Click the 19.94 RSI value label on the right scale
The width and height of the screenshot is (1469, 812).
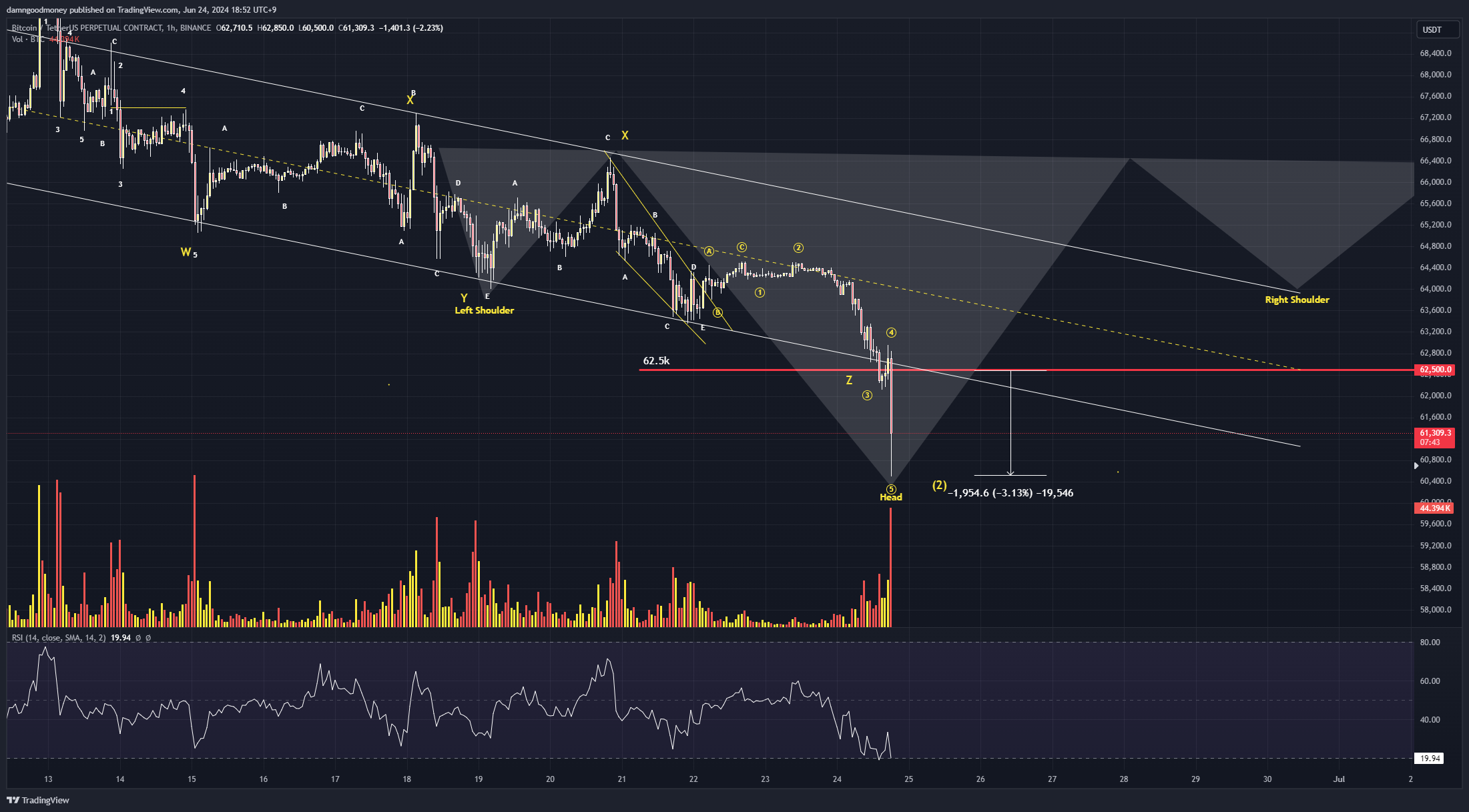pyautogui.click(x=1429, y=759)
